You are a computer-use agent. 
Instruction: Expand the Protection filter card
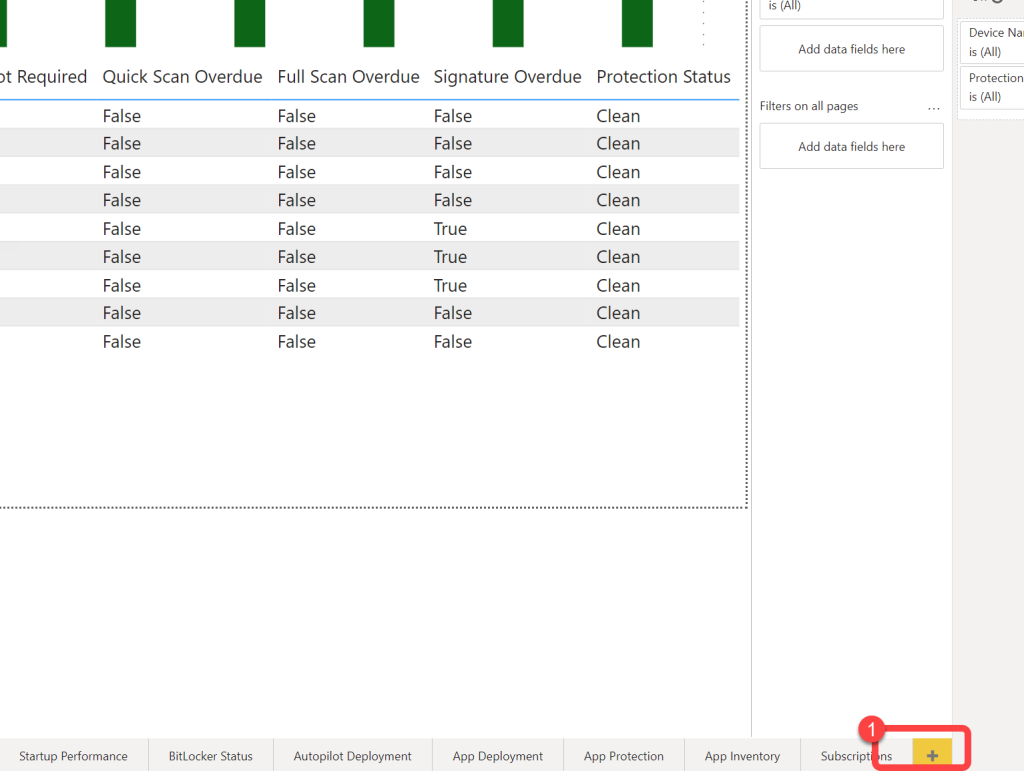992,87
